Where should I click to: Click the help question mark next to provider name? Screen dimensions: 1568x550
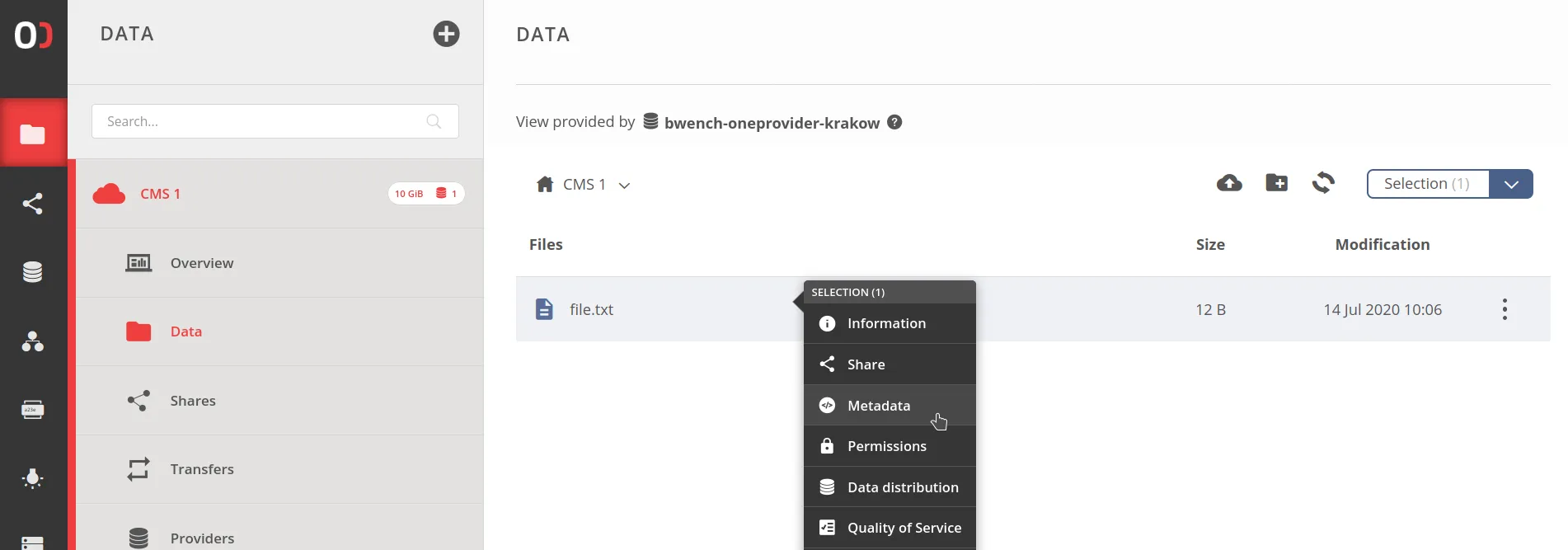click(x=894, y=121)
